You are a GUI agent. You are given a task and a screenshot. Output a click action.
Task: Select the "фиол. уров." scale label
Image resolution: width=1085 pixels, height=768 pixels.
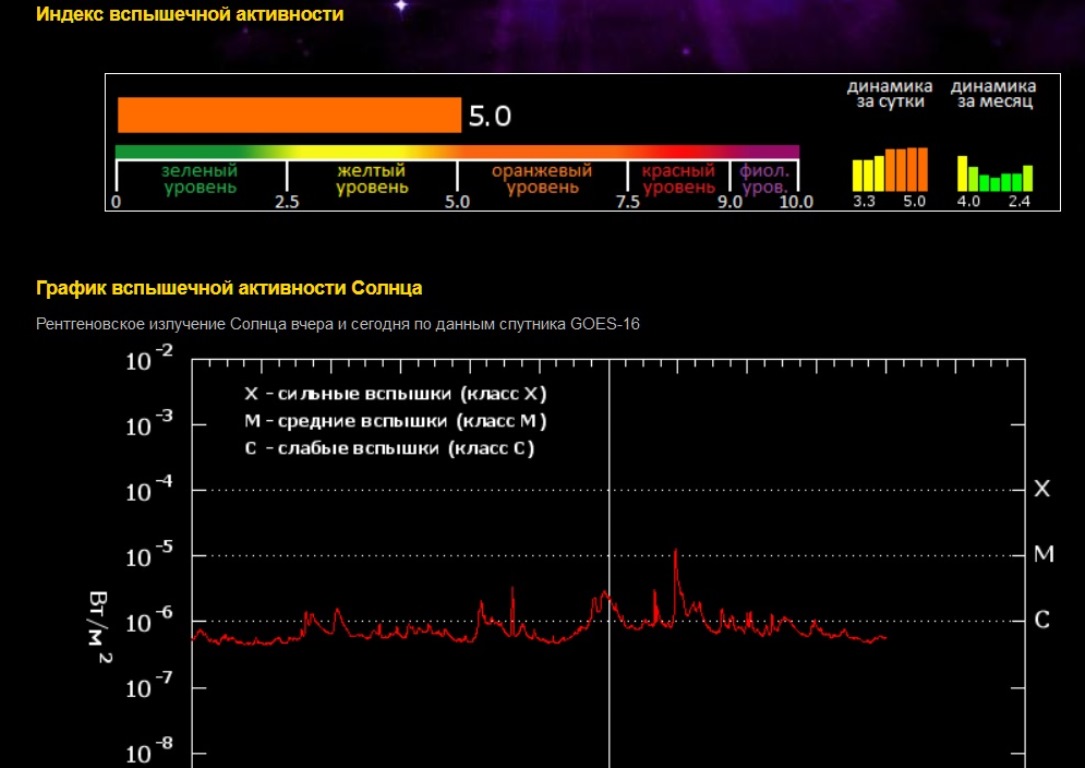[x=764, y=179]
